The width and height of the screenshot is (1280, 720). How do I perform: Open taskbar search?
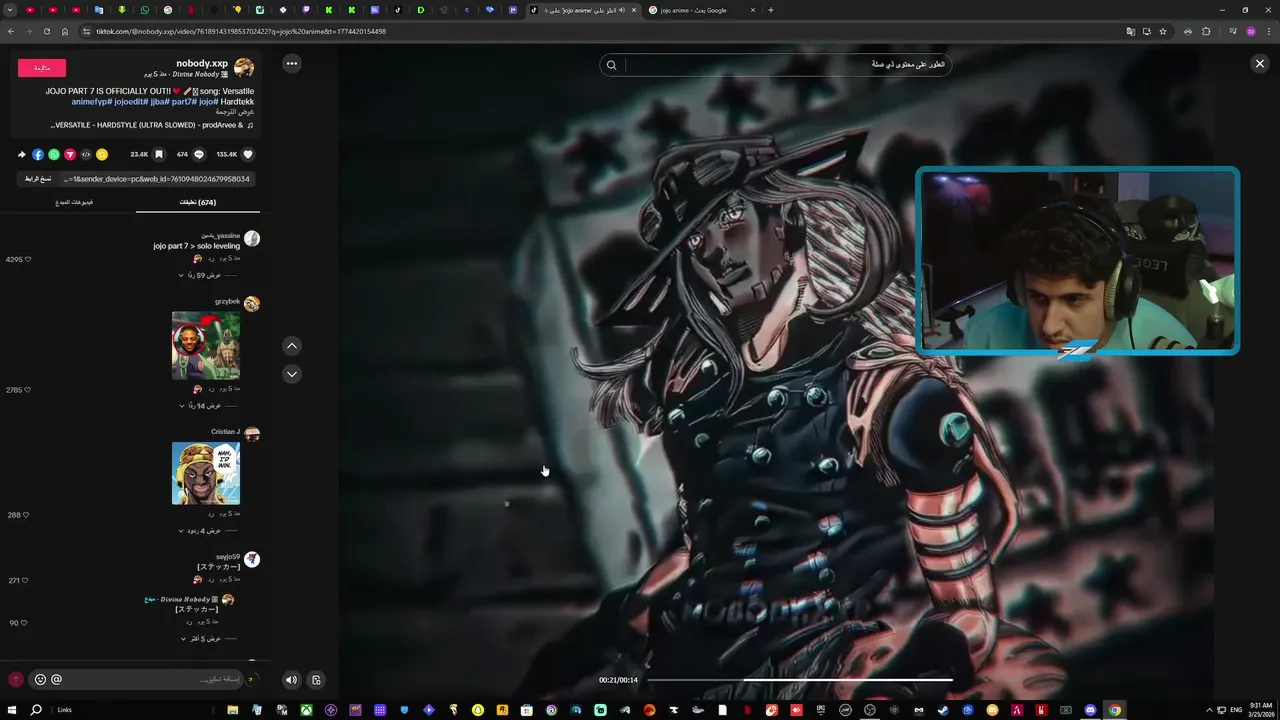tap(36, 710)
